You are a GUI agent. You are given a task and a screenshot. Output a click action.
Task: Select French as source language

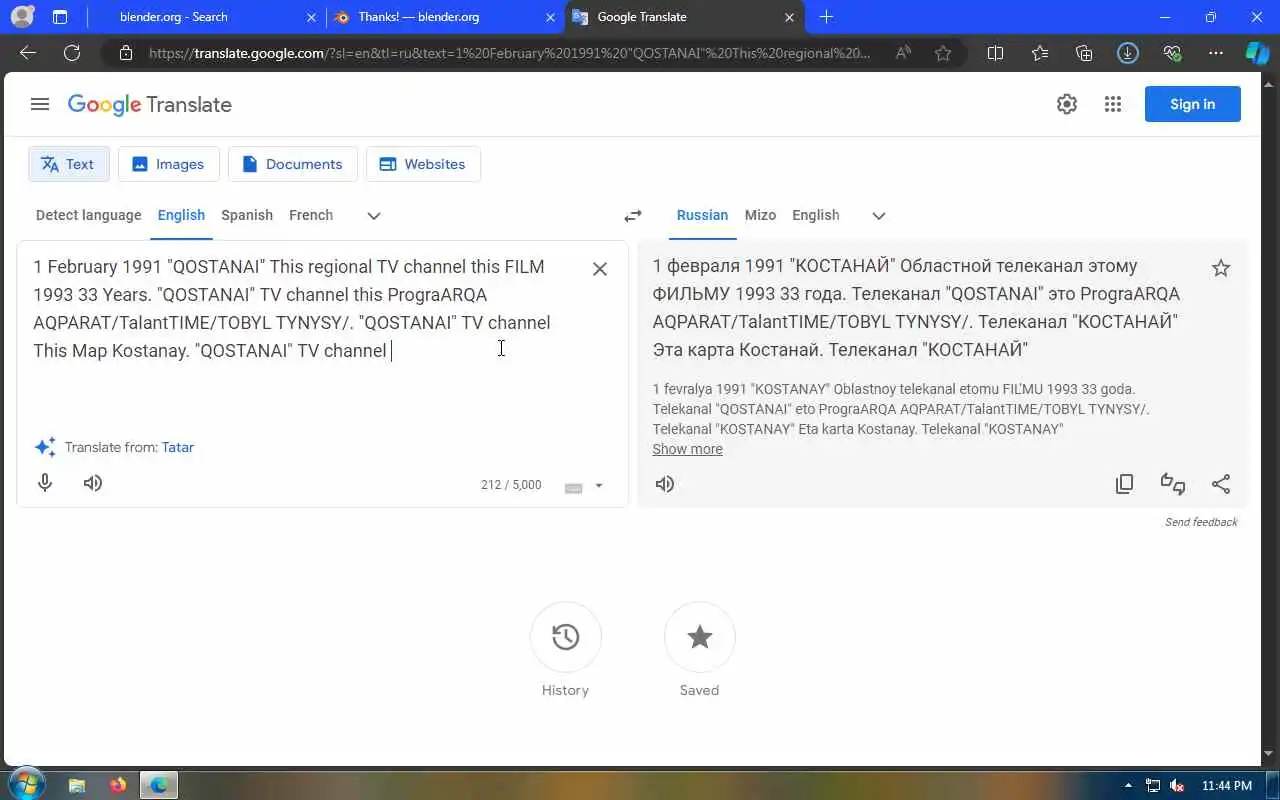[x=311, y=215]
